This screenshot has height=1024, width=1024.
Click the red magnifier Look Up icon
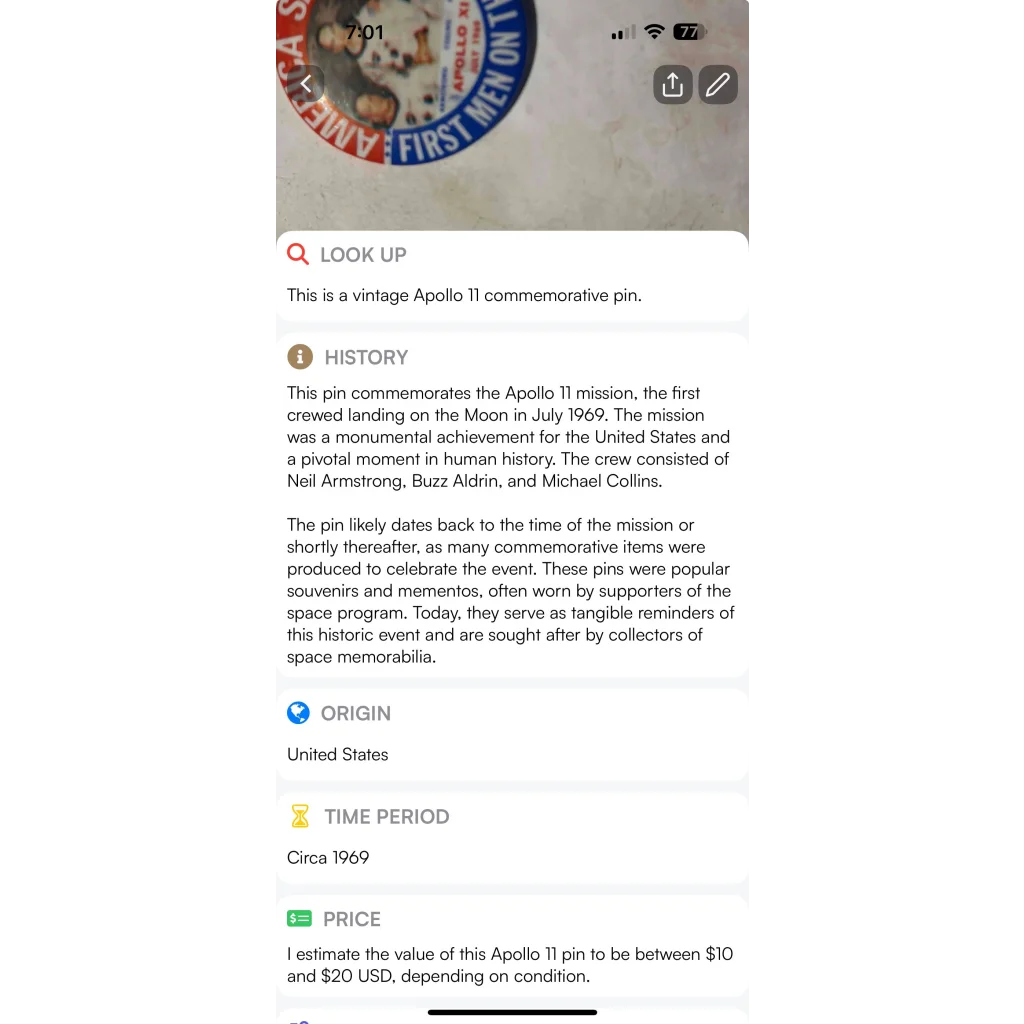point(298,254)
